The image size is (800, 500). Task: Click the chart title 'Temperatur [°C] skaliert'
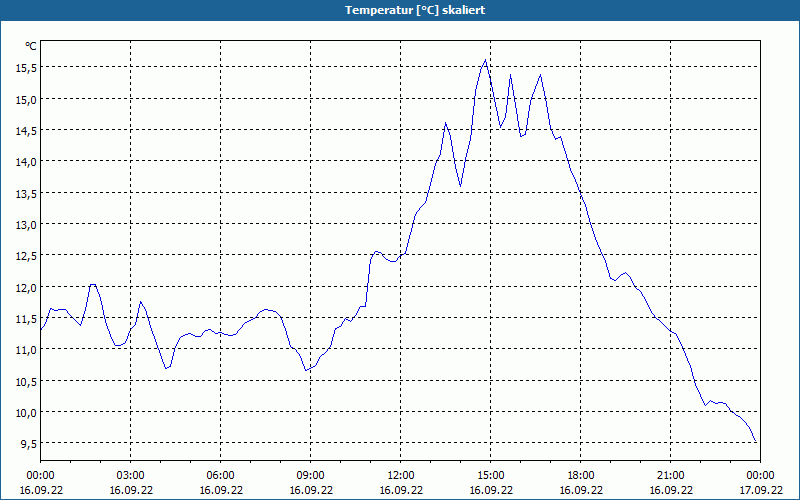pyautogui.click(x=415, y=10)
